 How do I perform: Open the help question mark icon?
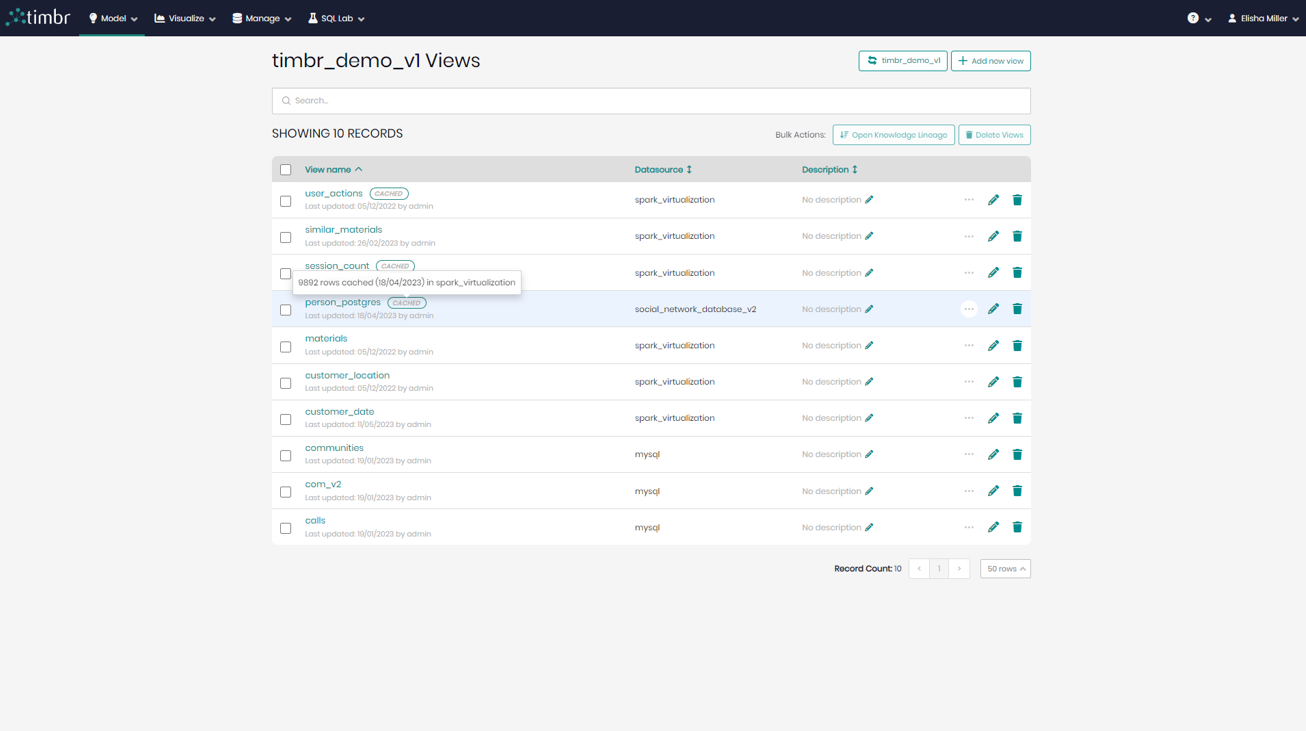point(1194,17)
